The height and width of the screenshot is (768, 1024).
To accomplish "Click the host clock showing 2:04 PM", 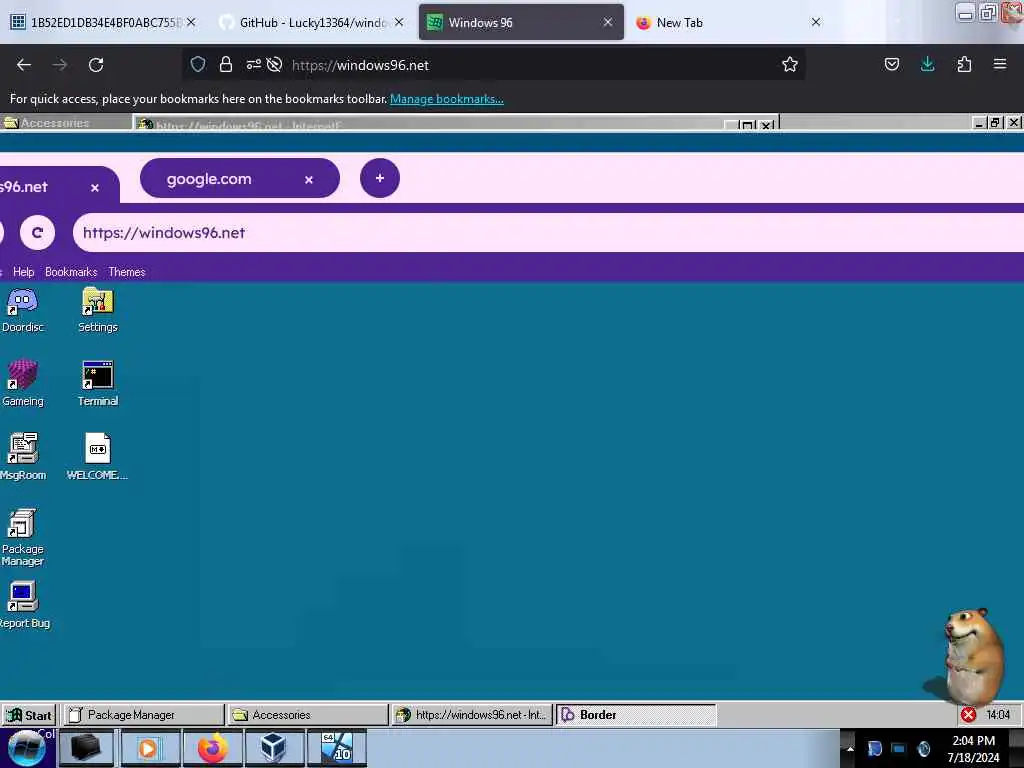I will pyautogui.click(x=974, y=749).
